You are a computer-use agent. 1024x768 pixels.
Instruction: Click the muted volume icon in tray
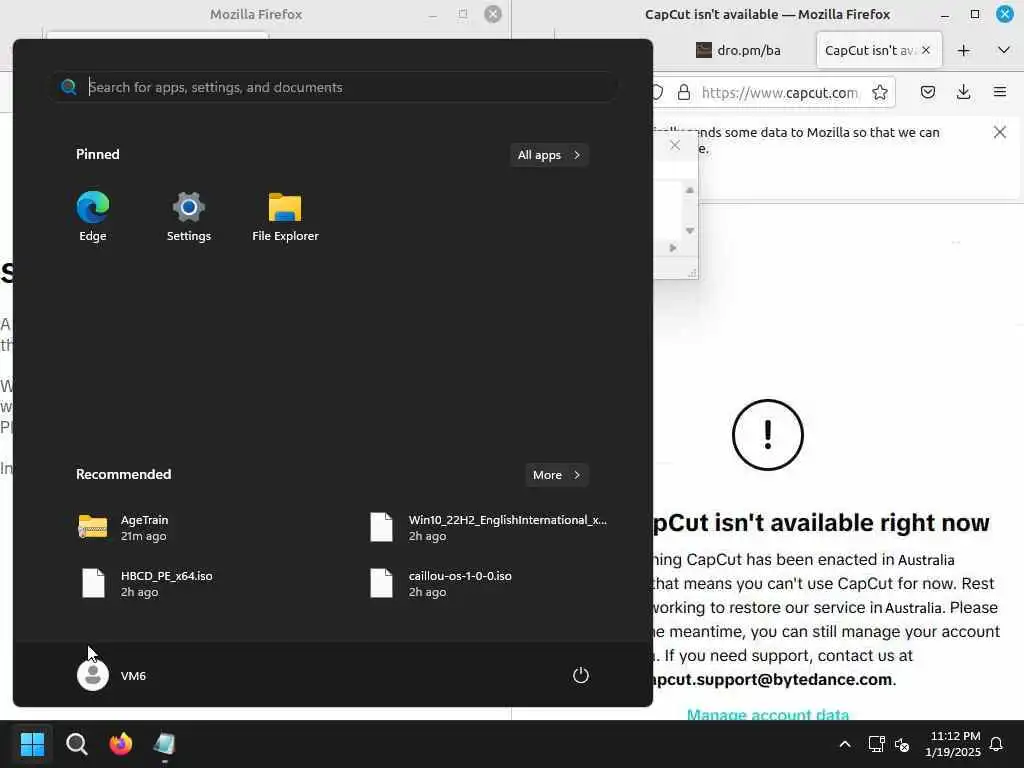point(902,744)
